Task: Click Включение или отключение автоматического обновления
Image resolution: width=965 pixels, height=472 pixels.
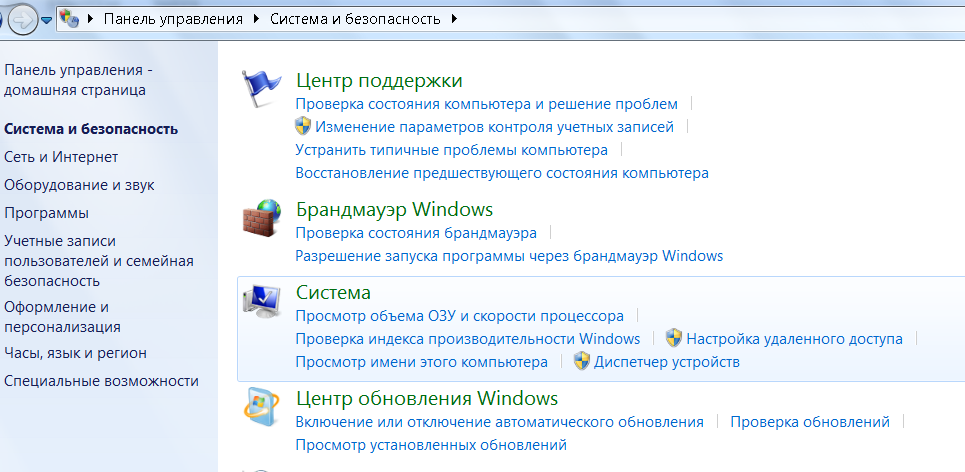Action: point(500,422)
